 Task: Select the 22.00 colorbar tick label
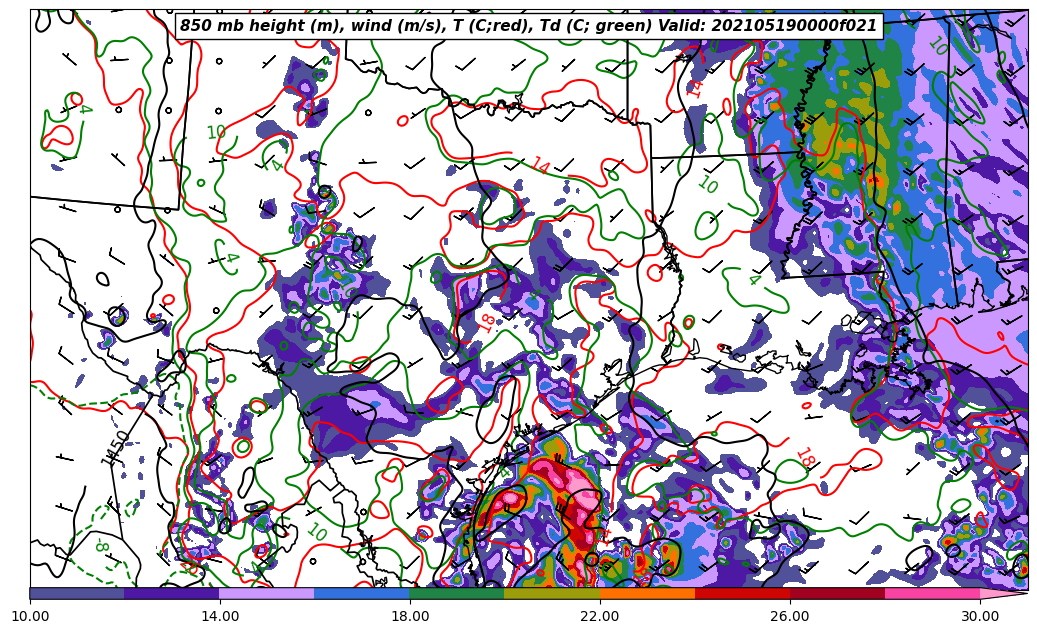600,616
